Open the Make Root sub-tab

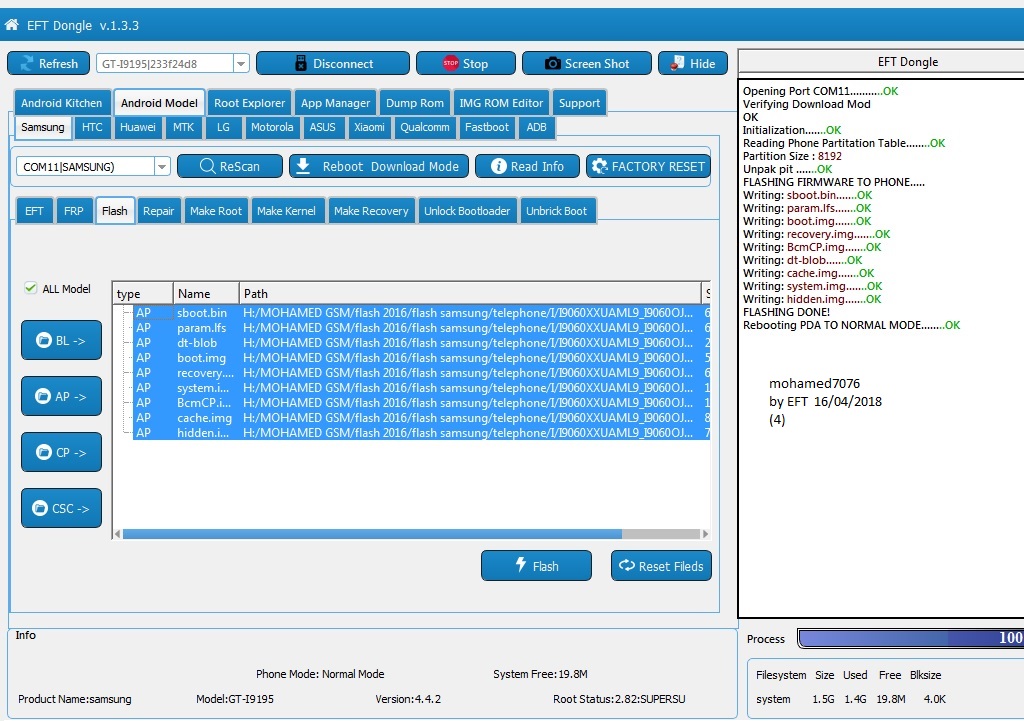tap(216, 210)
